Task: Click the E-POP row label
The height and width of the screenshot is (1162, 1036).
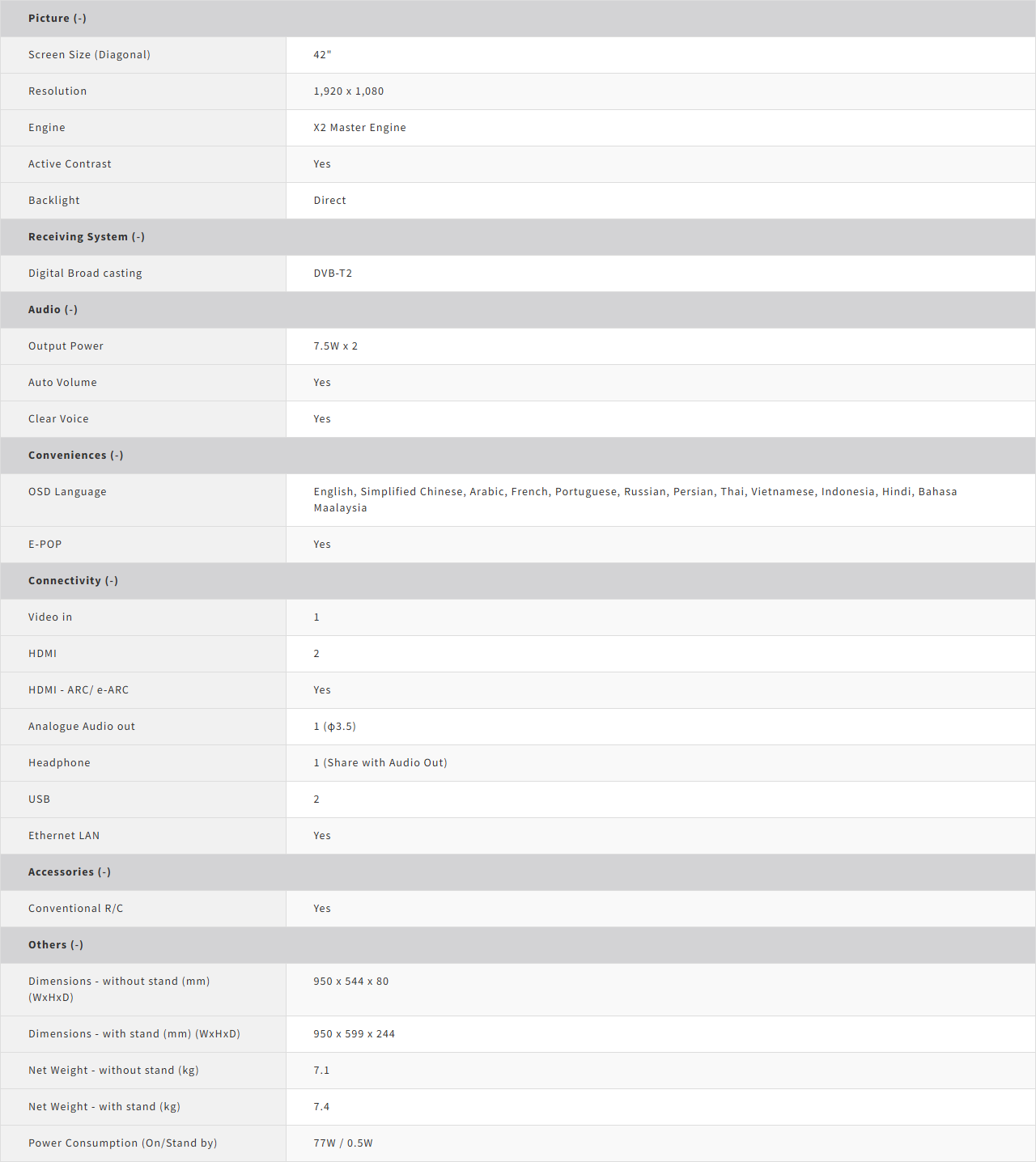Action: coord(45,545)
